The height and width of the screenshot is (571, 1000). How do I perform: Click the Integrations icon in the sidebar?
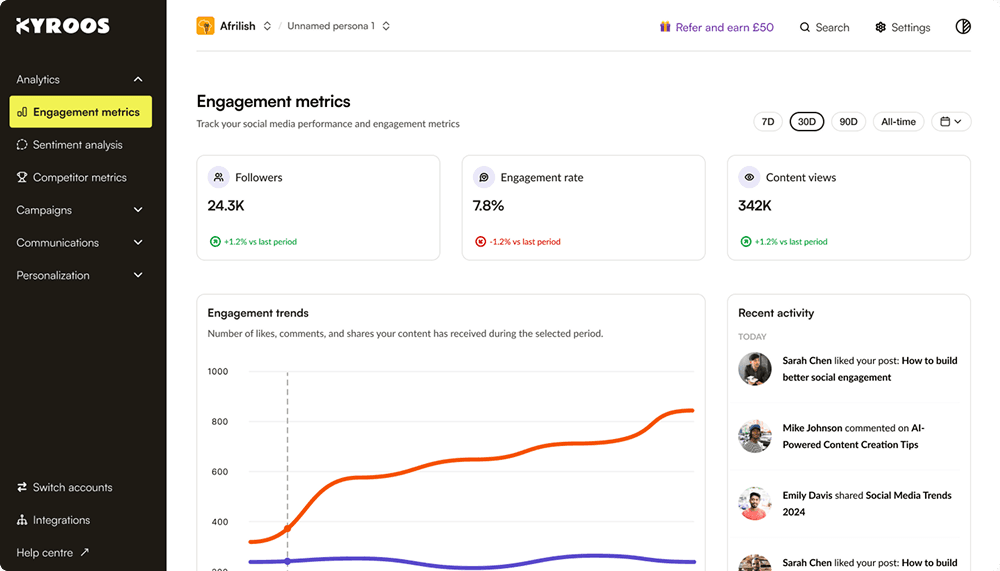tap(22, 521)
